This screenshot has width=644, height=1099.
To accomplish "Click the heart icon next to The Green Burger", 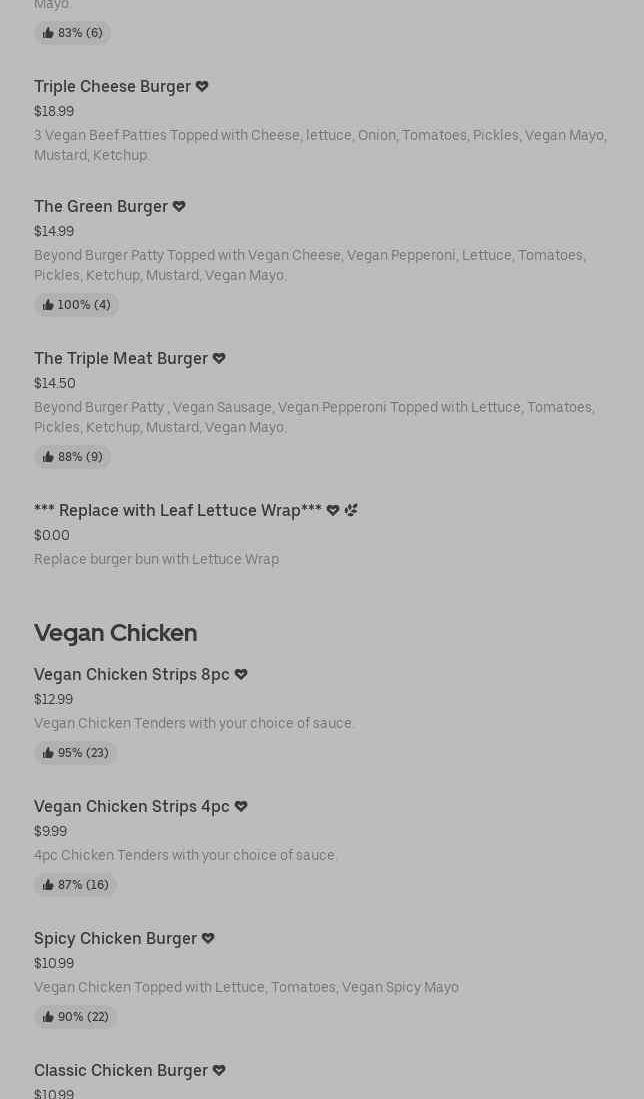I will (179, 206).
